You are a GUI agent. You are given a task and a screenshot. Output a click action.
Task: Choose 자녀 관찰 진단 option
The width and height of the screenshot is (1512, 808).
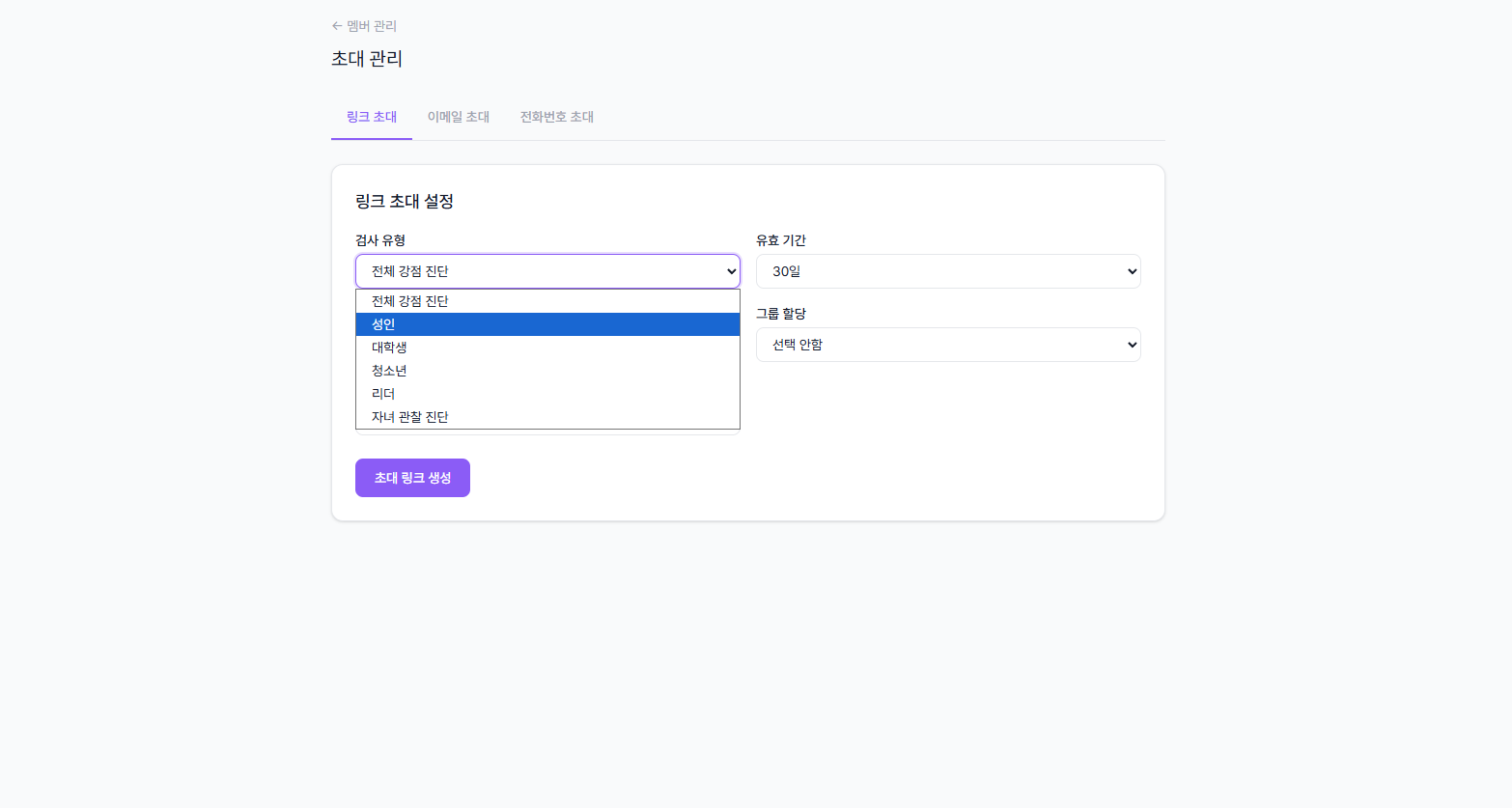547,416
